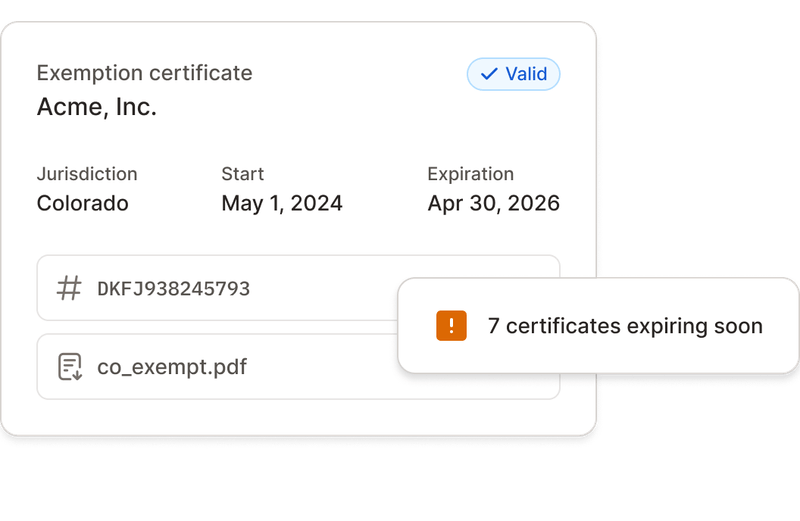Click the orange warning exclamation icon
Image resolution: width=800 pixels, height=521 pixels.
tap(451, 326)
